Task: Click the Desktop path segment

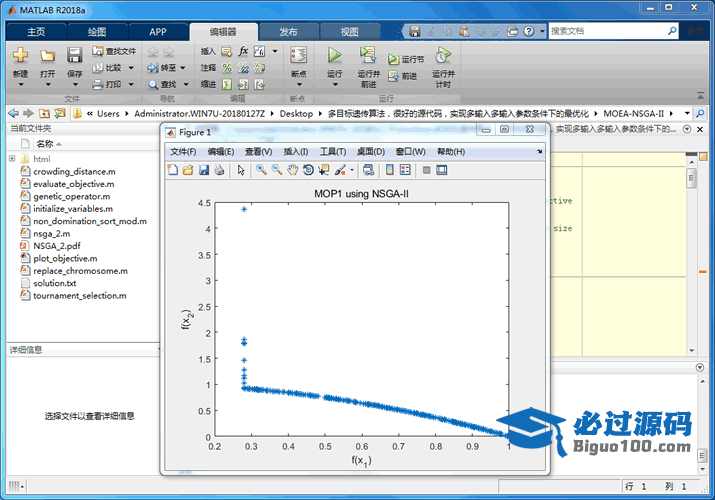Action: pos(296,113)
